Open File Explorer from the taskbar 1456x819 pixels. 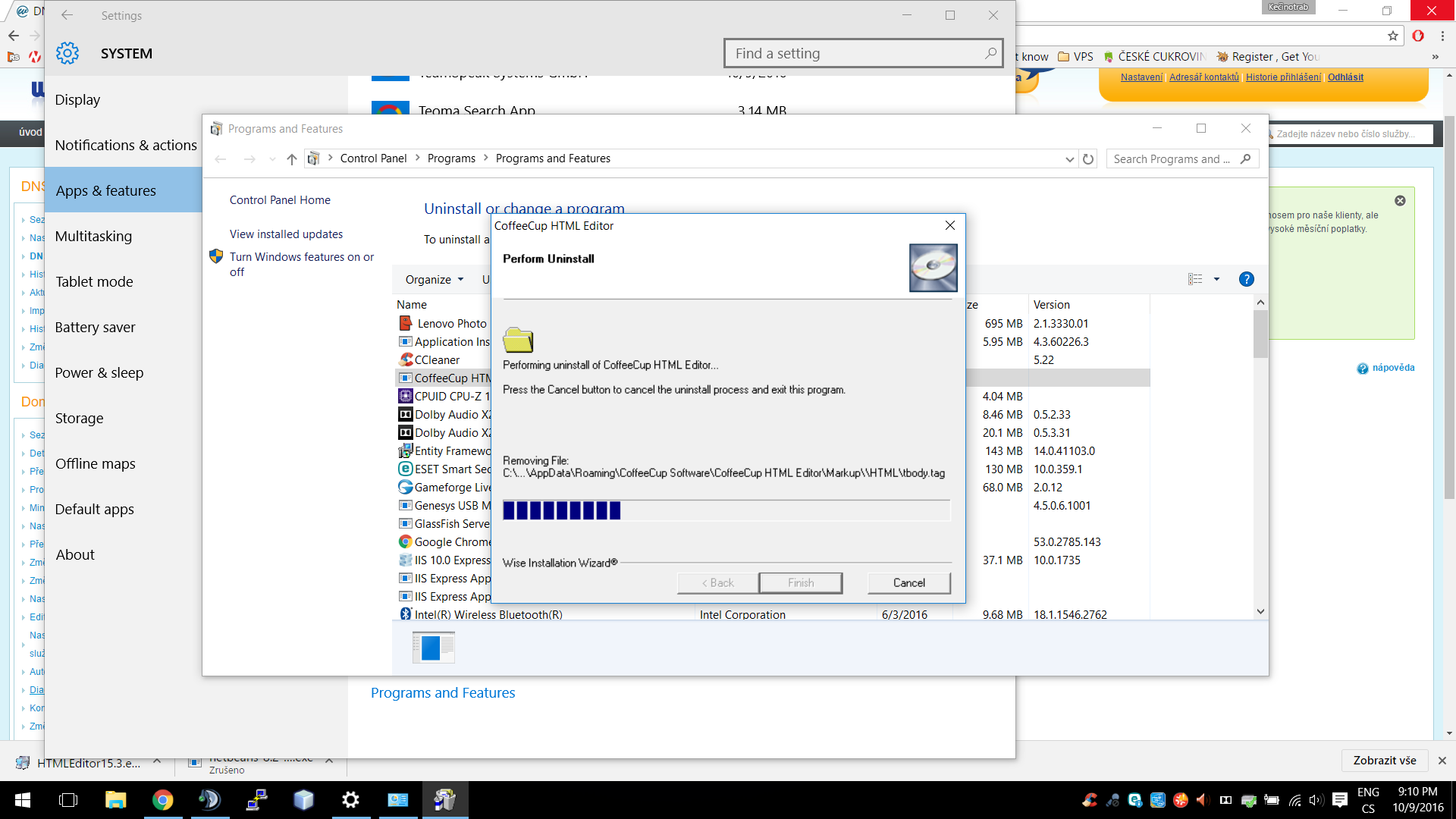[115, 800]
